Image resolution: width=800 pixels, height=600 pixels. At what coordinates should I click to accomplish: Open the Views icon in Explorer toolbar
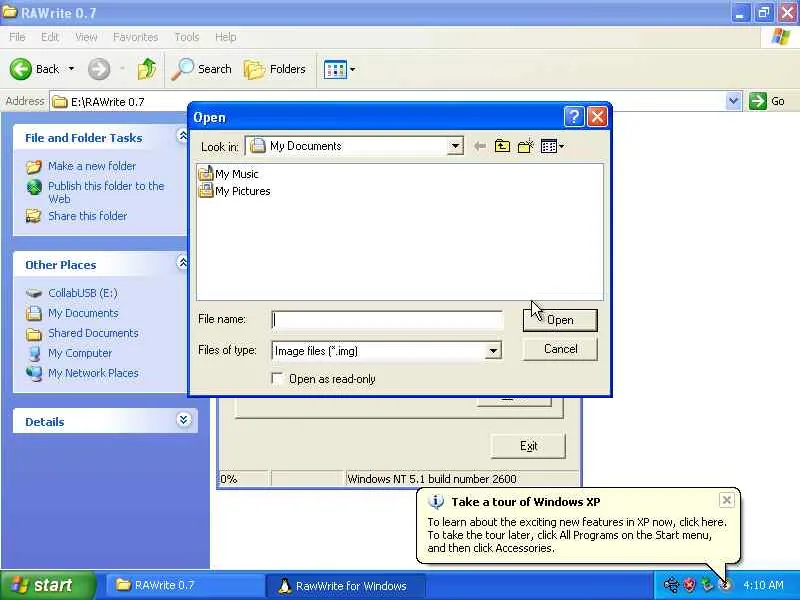[x=335, y=69]
